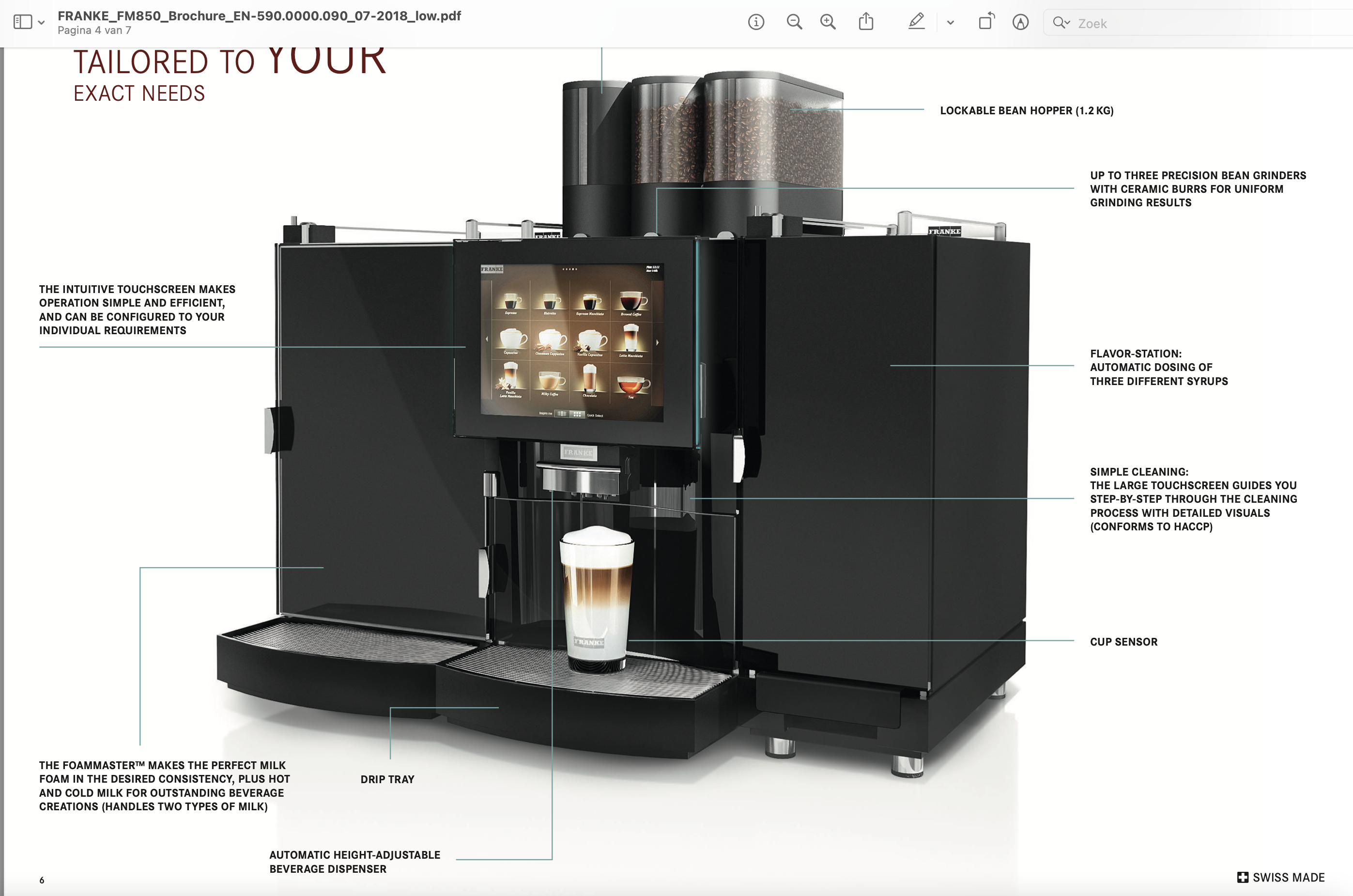
Task: Open the sidebar view options chevron
Action: point(41,23)
